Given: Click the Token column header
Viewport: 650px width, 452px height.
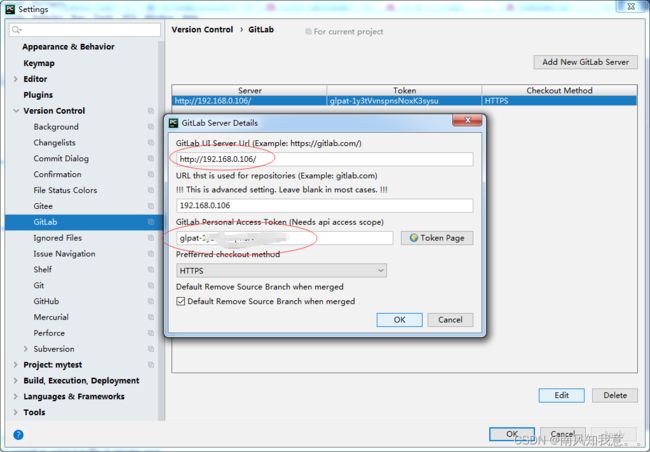Looking at the screenshot, I should 405,90.
